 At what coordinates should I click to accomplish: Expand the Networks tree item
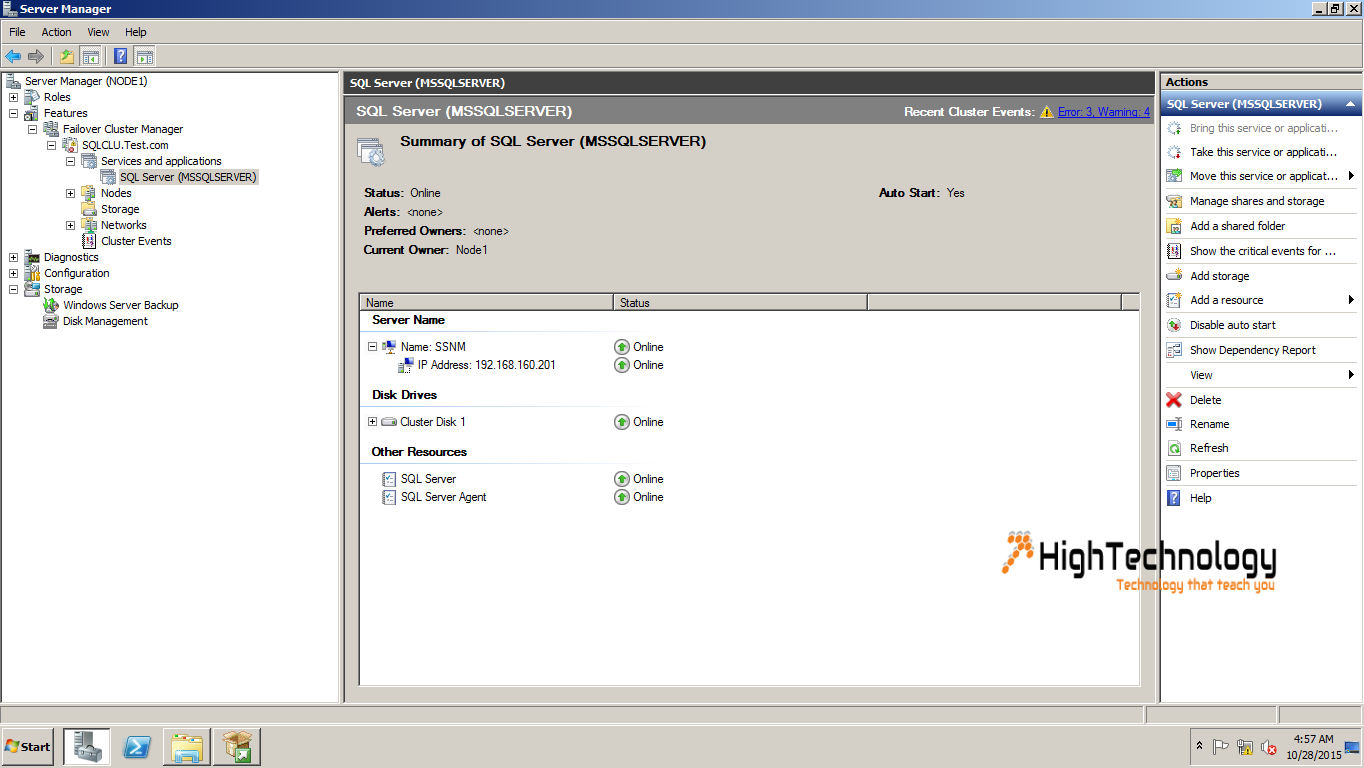70,225
